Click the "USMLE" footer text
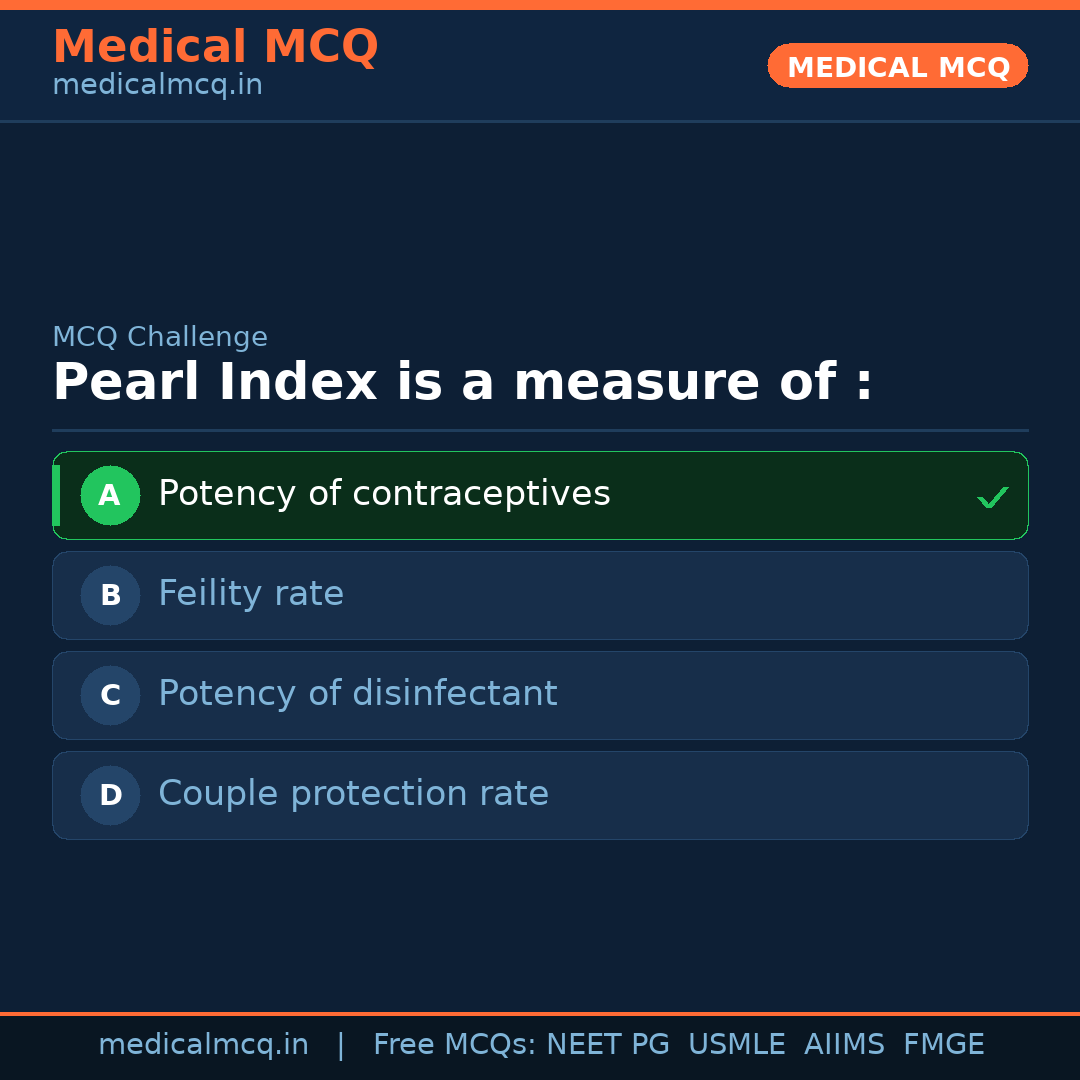This screenshot has width=1080, height=1080. point(736,1045)
